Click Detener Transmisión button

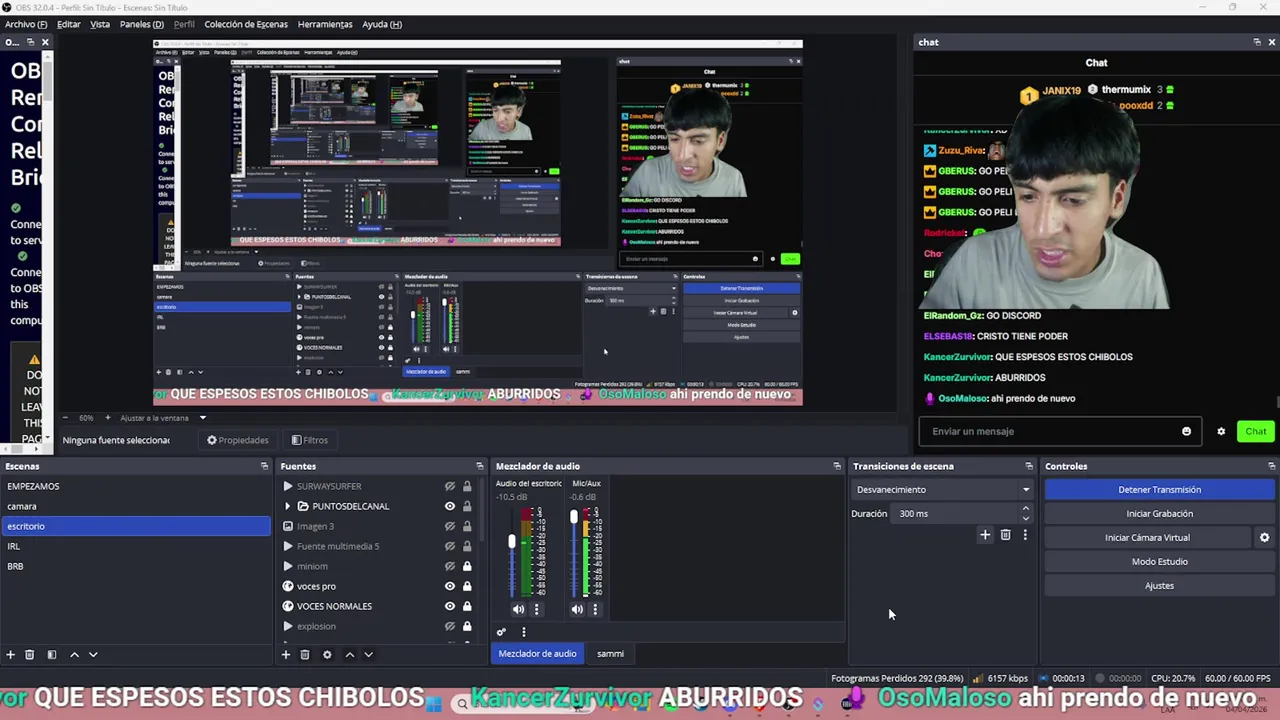click(1159, 490)
